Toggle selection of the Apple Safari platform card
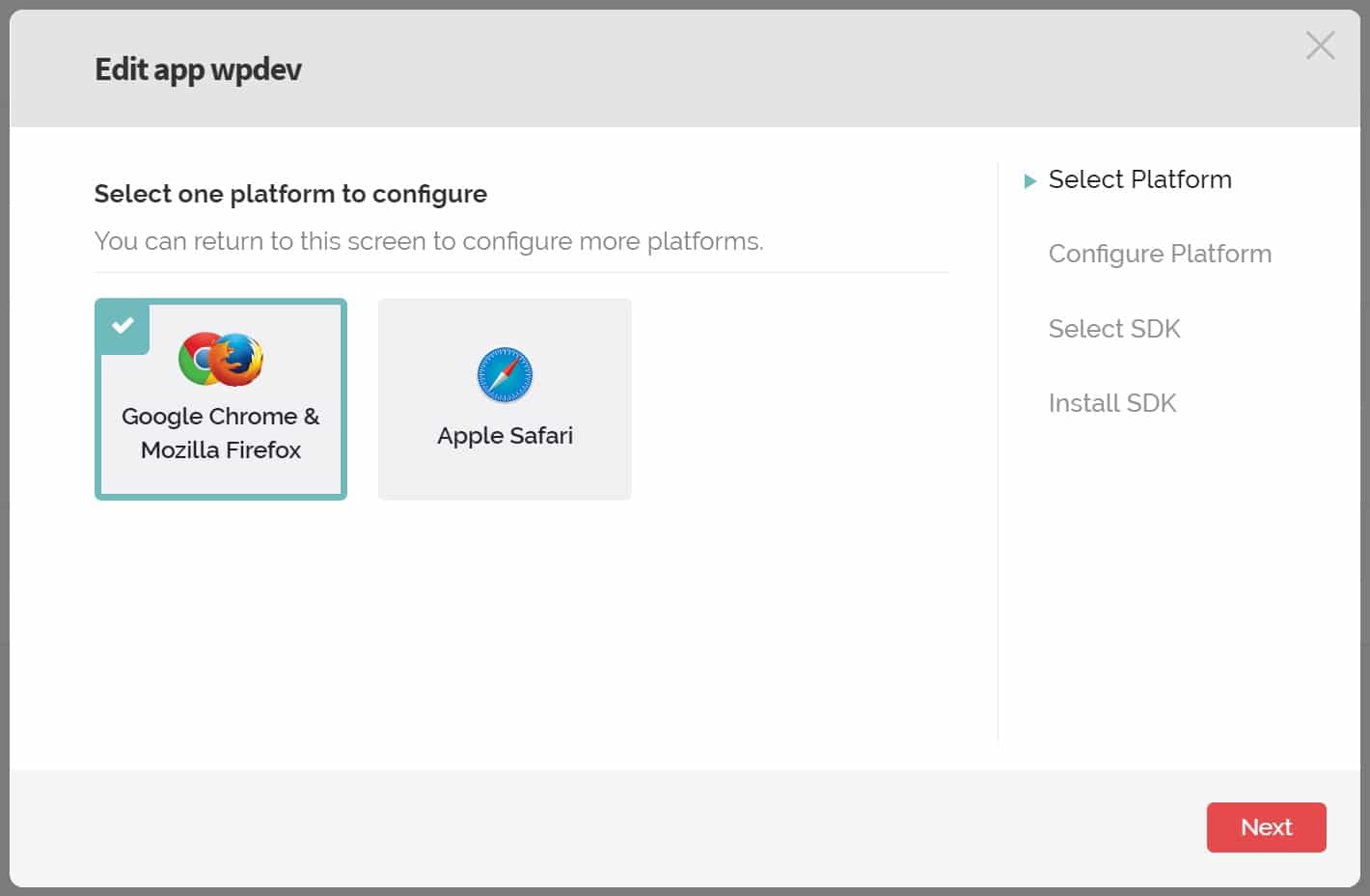The height and width of the screenshot is (896, 1370). coord(504,399)
